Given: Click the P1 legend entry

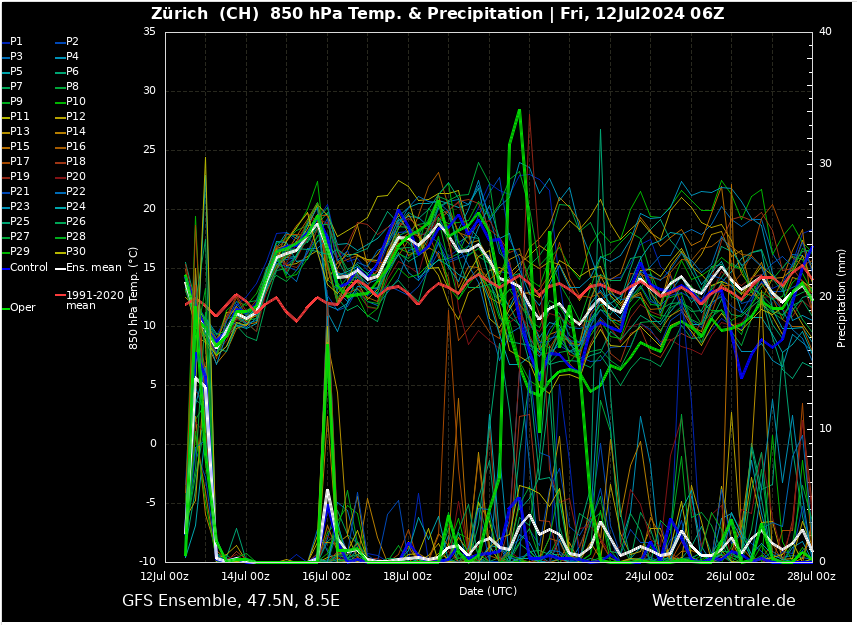Looking at the screenshot, I should click(x=16, y=42).
